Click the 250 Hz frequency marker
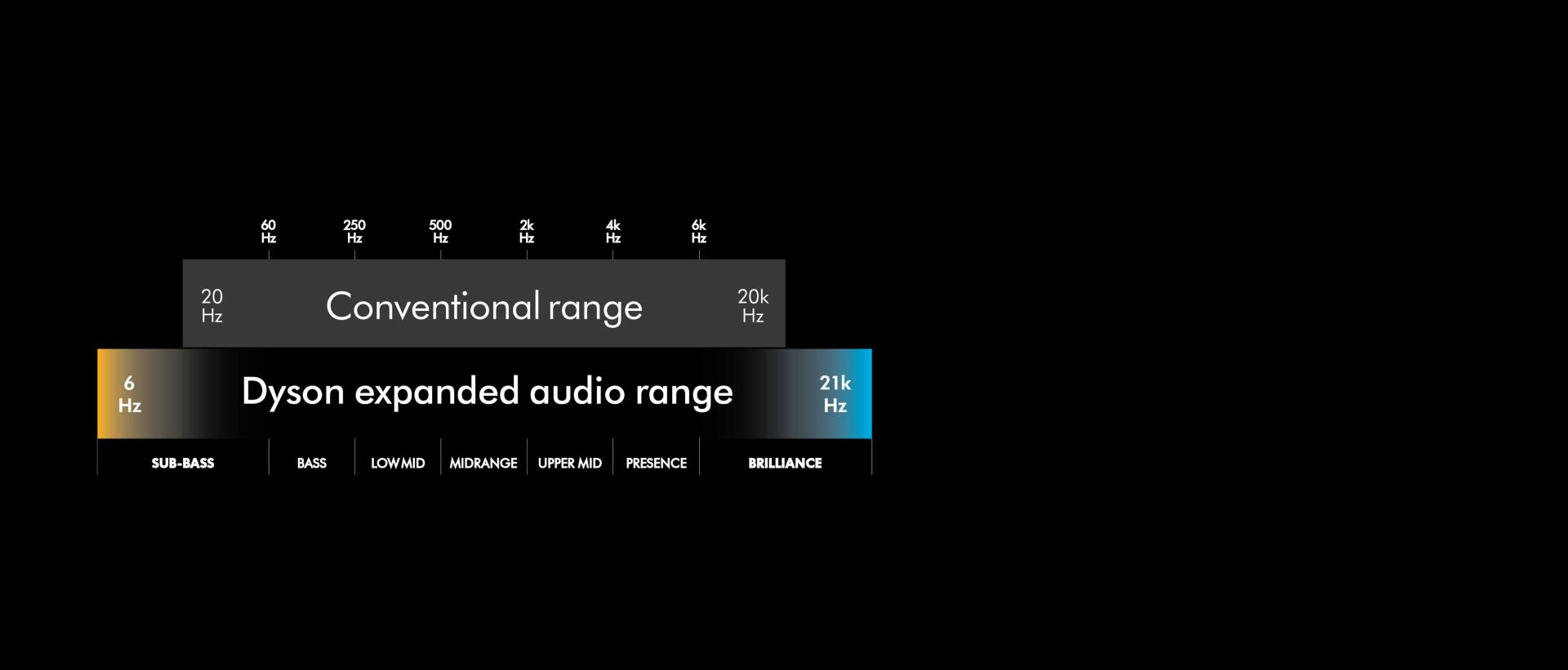Screen dimensions: 1568x670 [x=354, y=231]
